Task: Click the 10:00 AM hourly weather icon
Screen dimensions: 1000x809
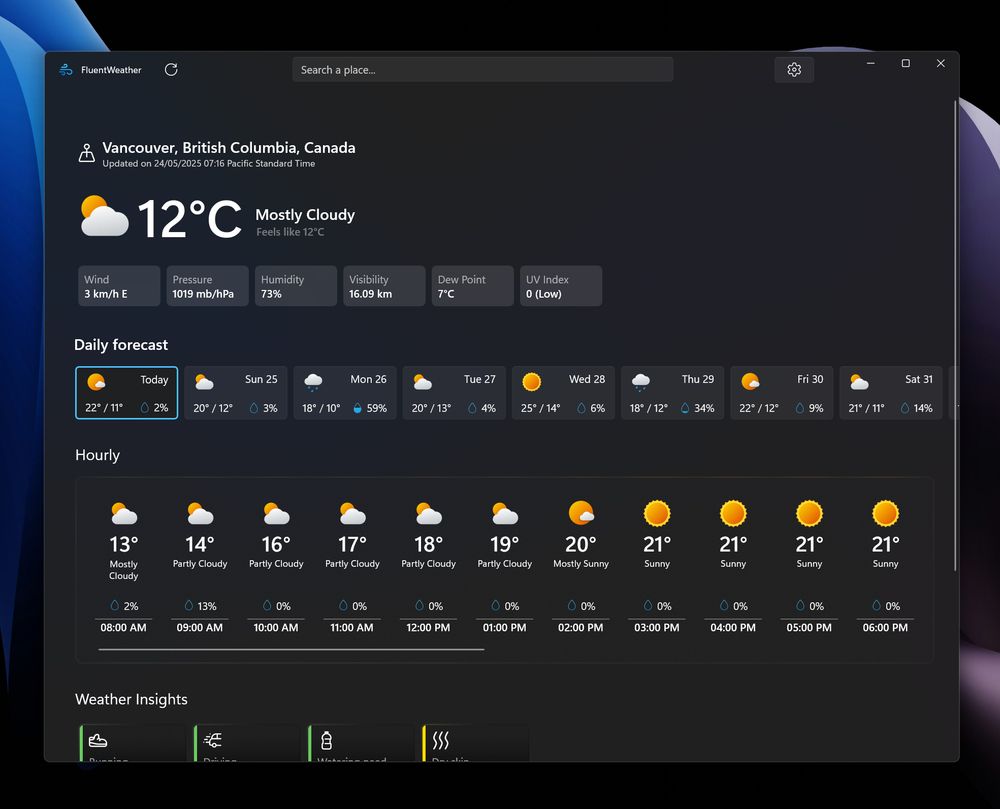Action: click(x=276, y=513)
